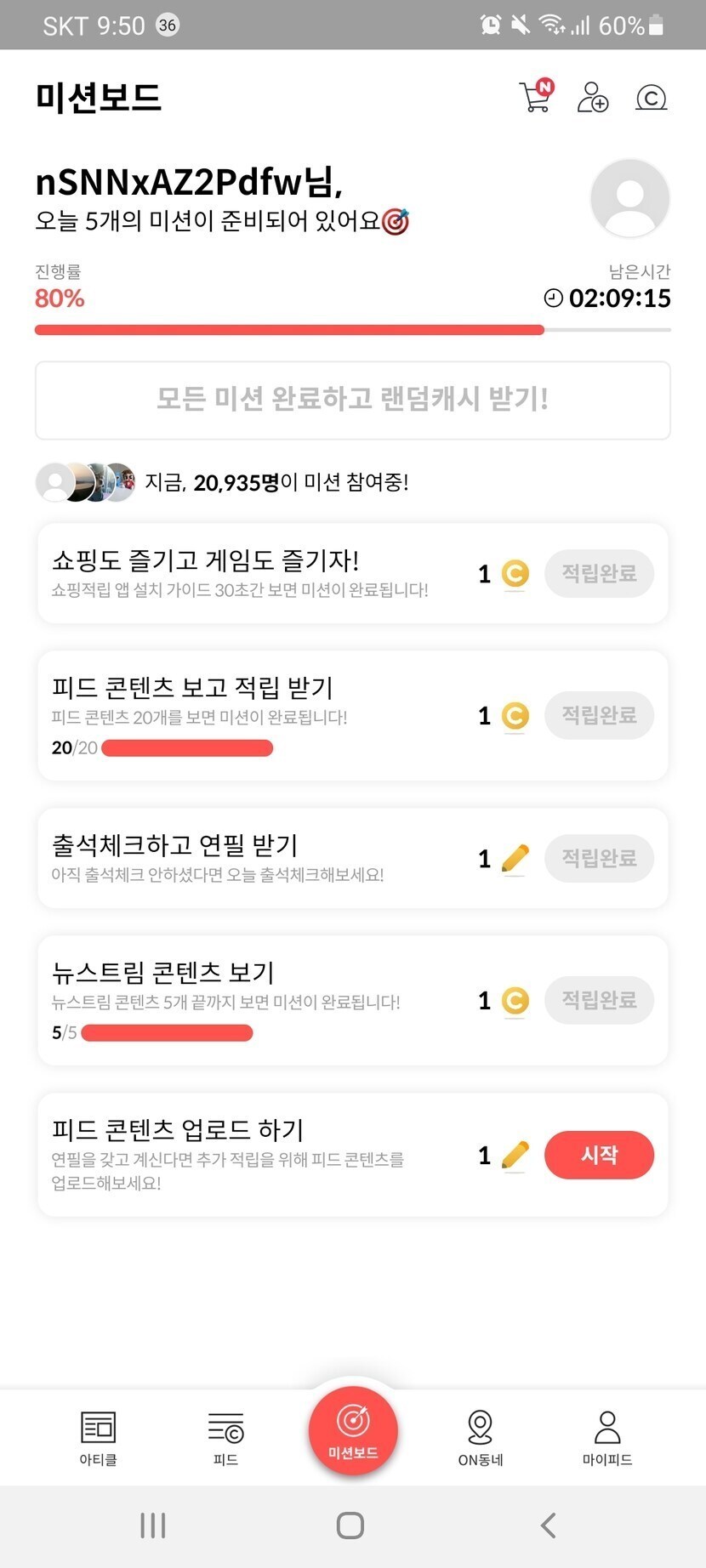Screen dimensions: 706x1568
Task: Tap the add friend icon
Action: [x=592, y=97]
